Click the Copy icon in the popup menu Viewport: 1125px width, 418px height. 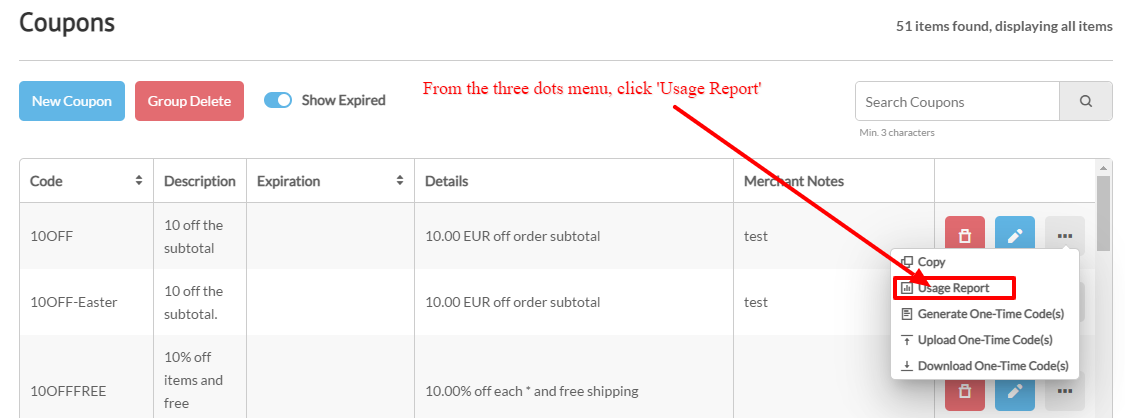(907, 262)
